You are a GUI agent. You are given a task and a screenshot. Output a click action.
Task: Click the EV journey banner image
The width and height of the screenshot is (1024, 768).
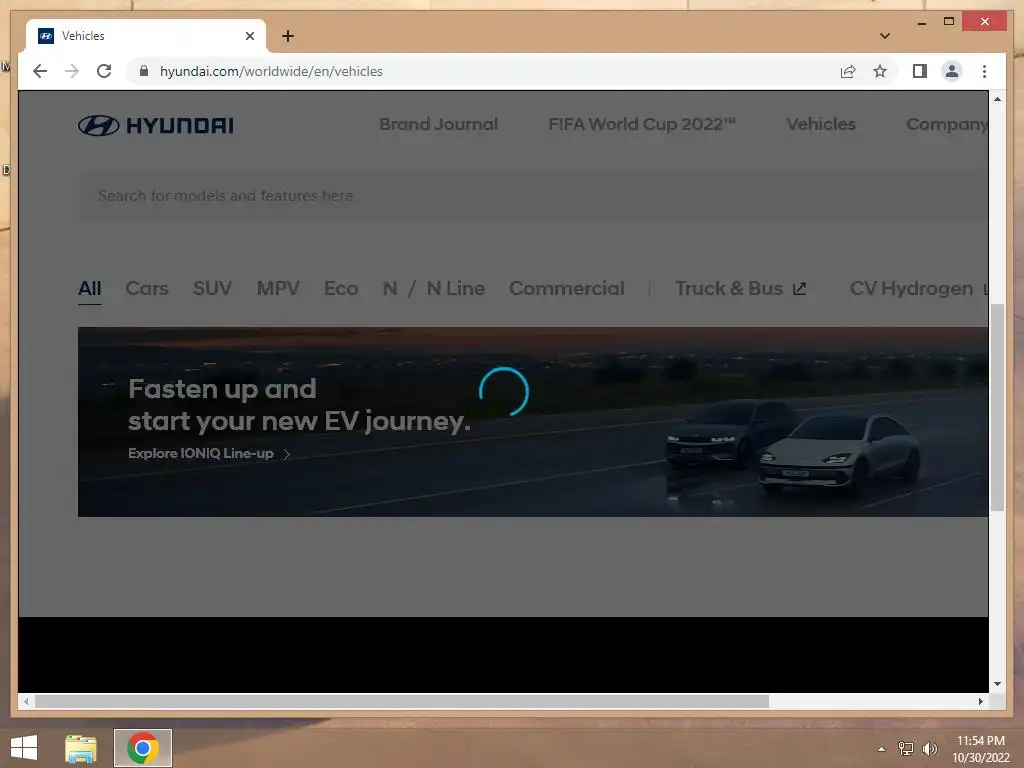point(533,422)
